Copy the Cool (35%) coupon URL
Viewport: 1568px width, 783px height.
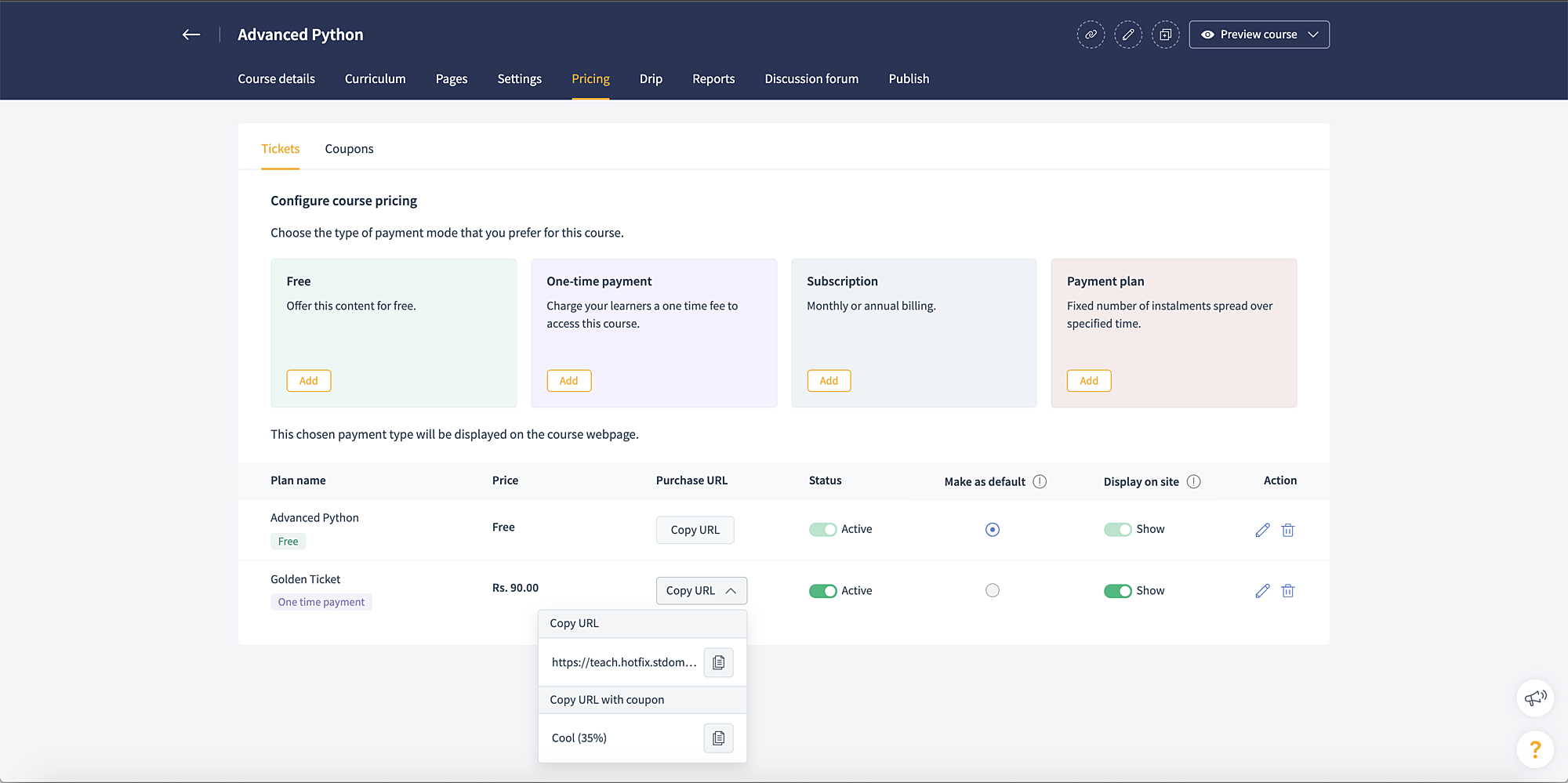click(x=718, y=738)
